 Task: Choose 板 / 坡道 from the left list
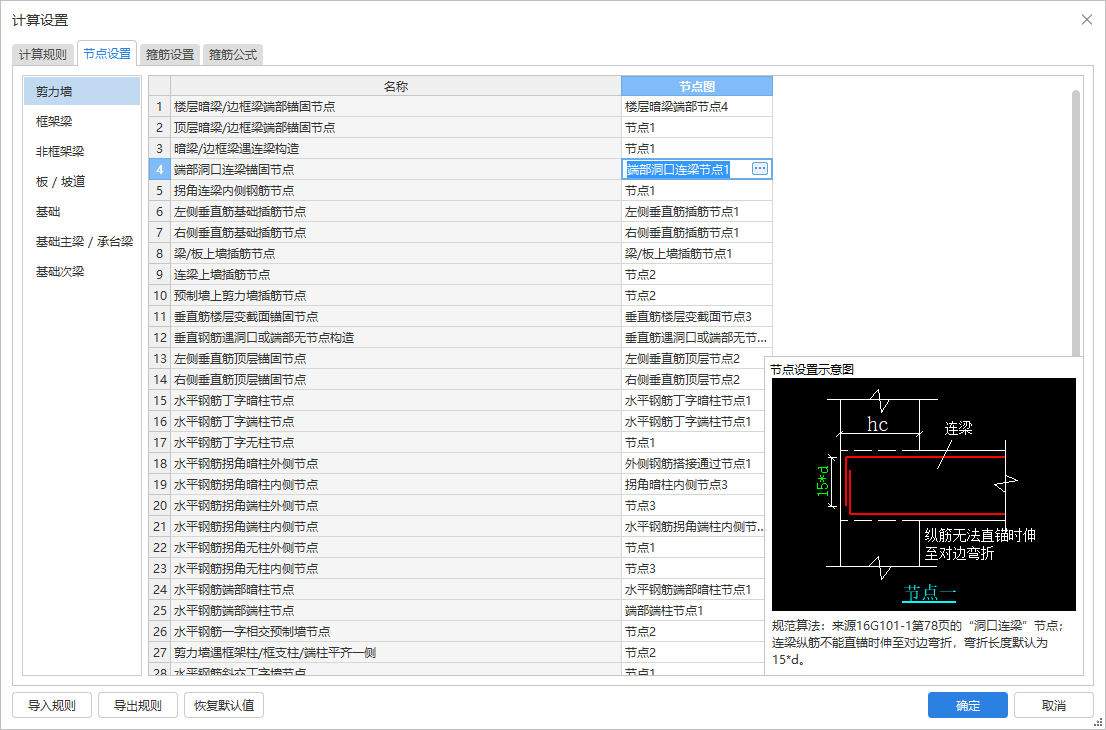(x=82, y=181)
